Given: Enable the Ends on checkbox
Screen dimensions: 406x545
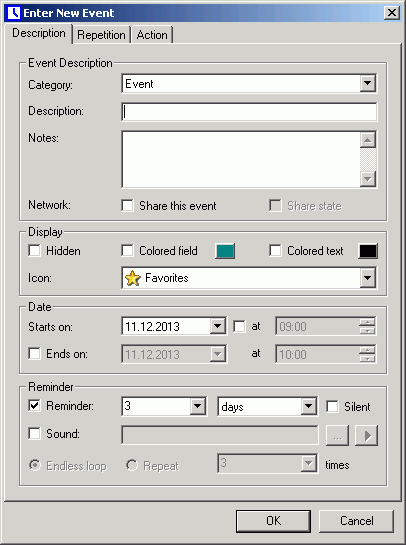Looking at the screenshot, I should [x=34, y=353].
